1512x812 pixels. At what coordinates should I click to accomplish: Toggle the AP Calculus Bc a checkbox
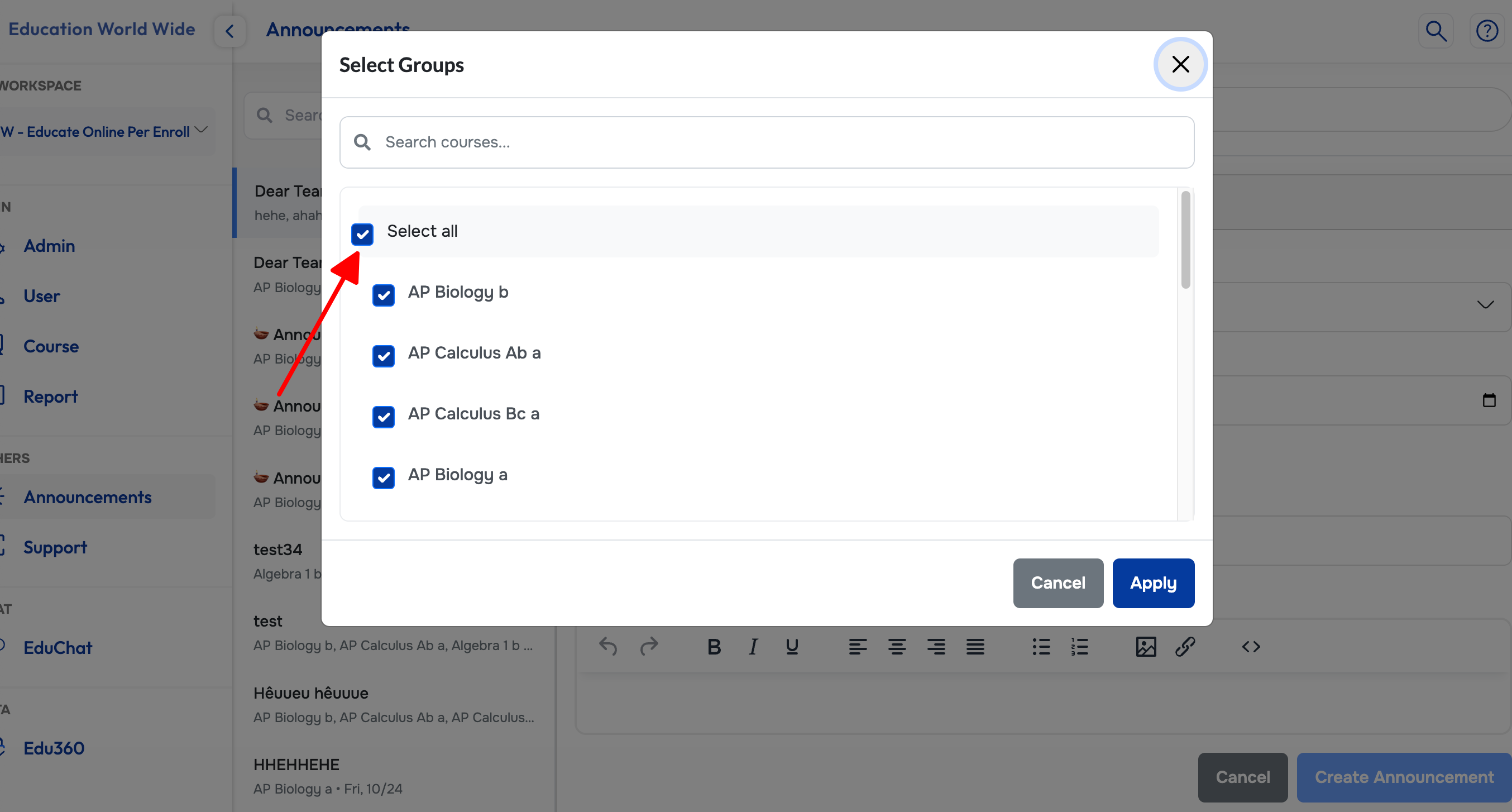coord(383,416)
